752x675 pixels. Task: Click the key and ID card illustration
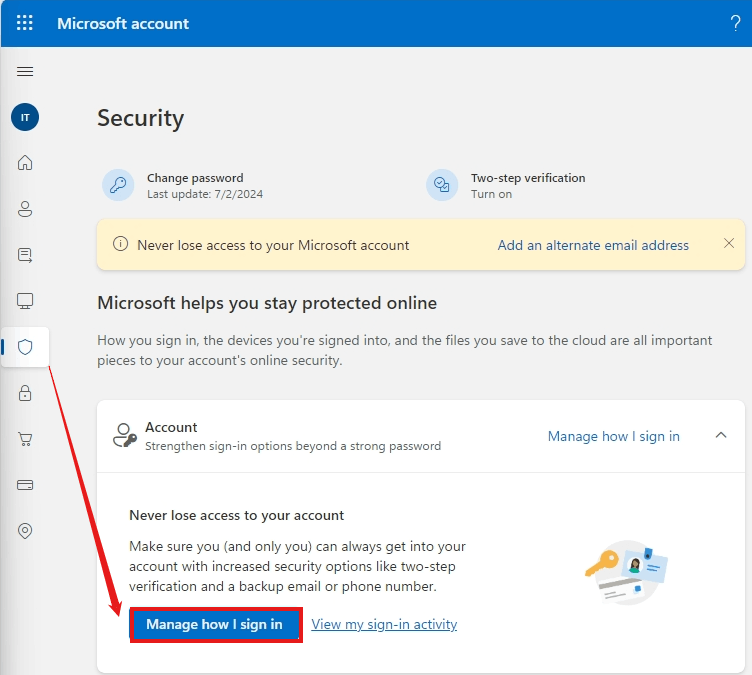point(626,572)
